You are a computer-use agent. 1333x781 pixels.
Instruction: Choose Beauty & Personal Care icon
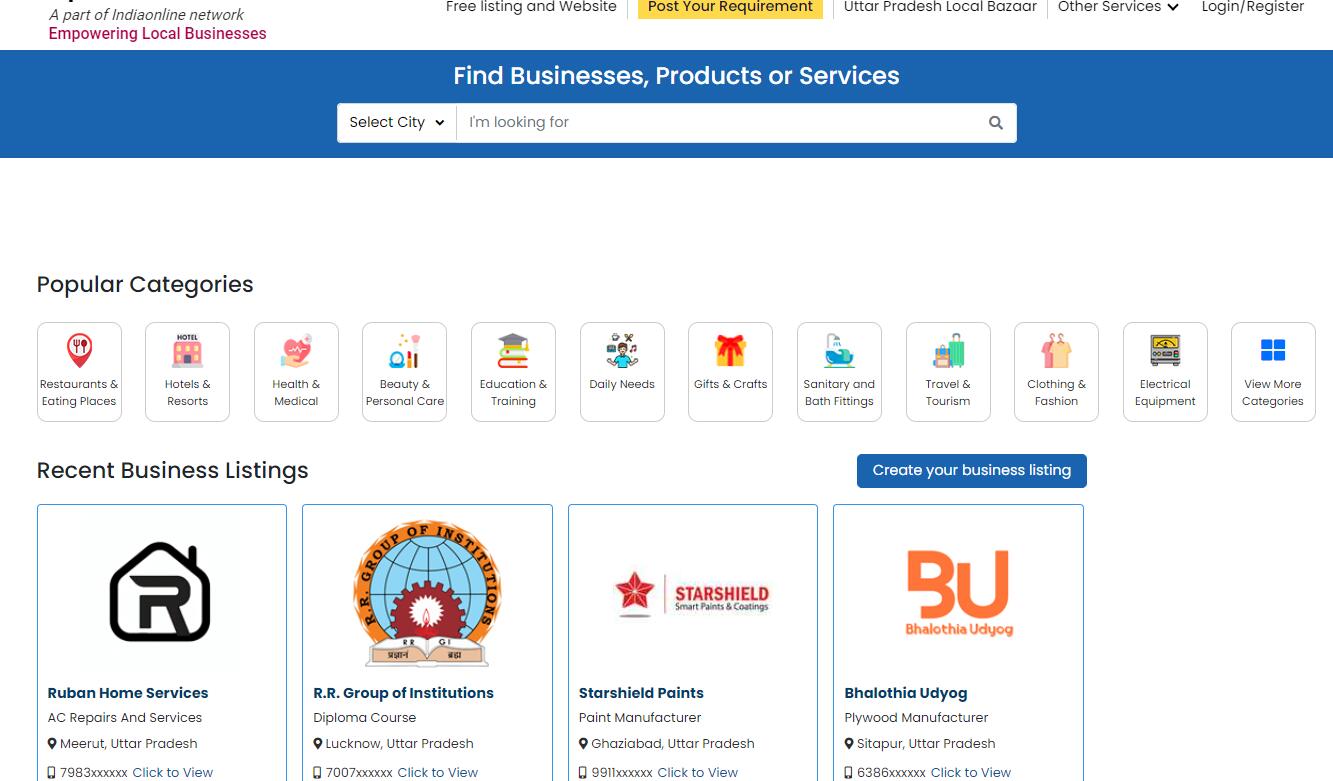pyautogui.click(x=404, y=350)
